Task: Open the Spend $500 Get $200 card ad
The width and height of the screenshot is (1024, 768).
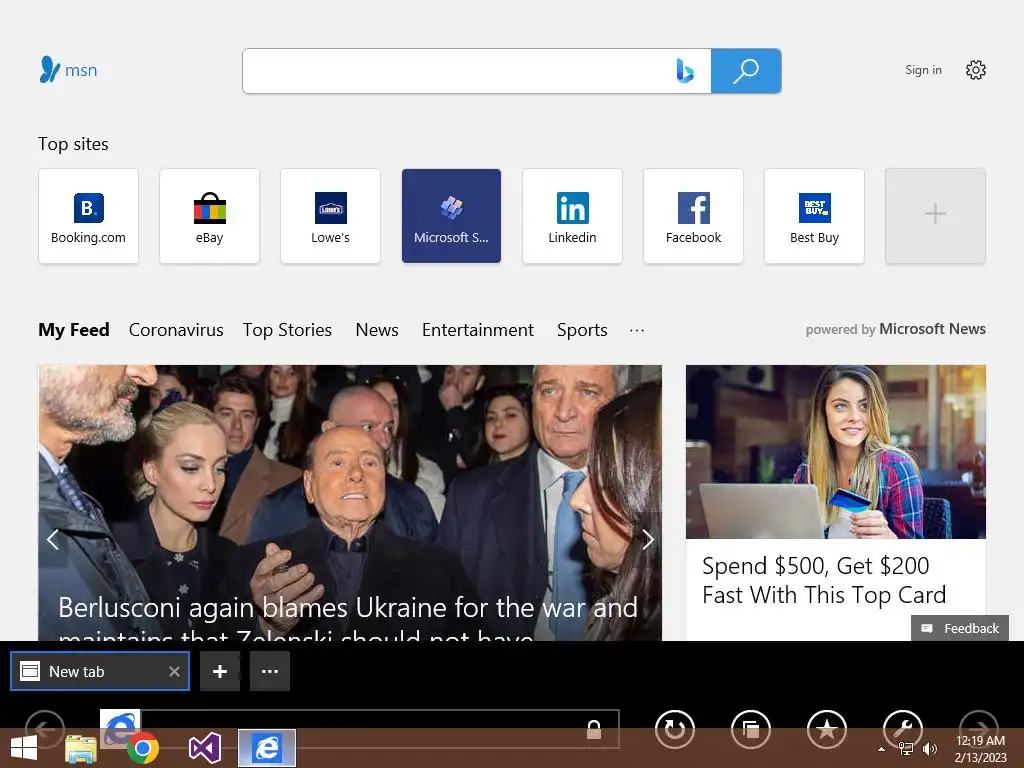Action: coord(824,581)
